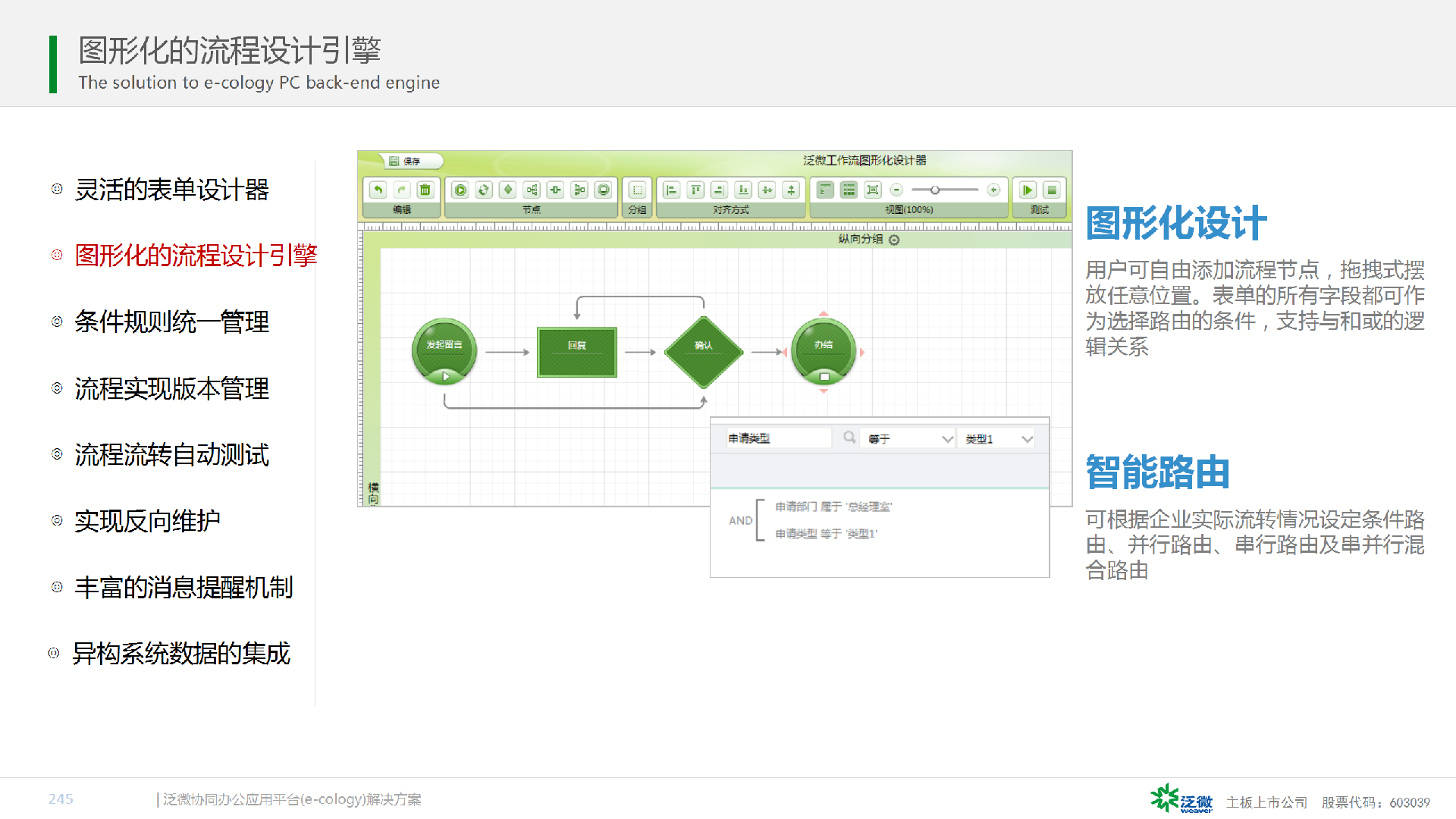The width and height of the screenshot is (1456, 819).
Task: Click the 纵向分组 settings icon
Action: (894, 240)
